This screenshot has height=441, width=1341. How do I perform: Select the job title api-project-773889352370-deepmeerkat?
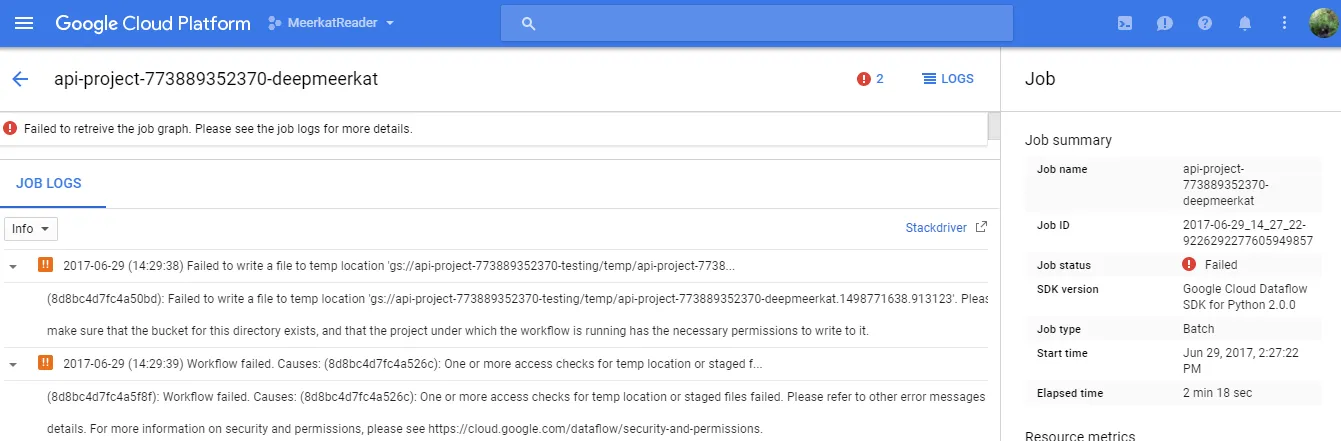tap(216, 79)
